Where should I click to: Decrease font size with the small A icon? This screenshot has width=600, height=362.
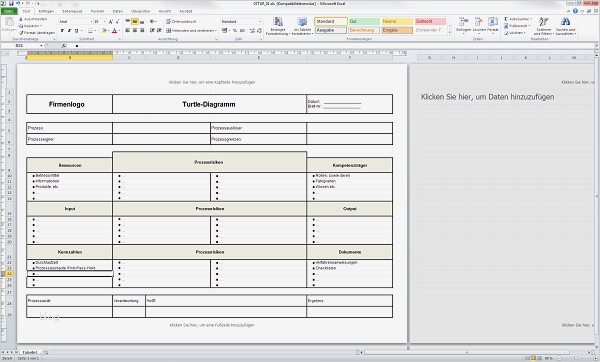tap(117, 22)
